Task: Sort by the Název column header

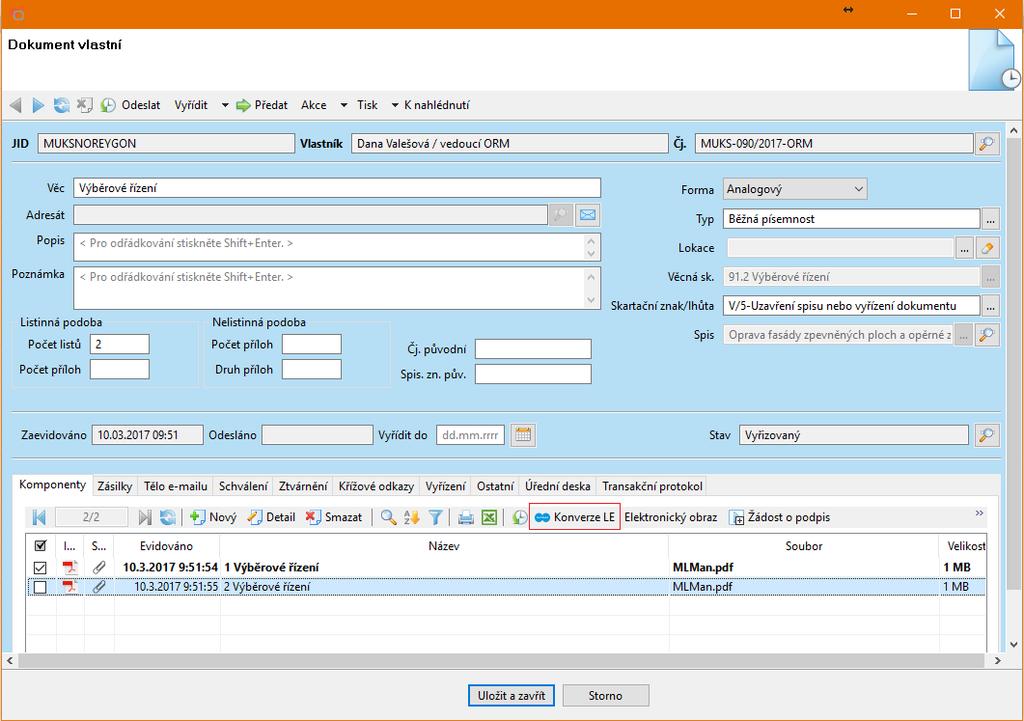Action: [443, 546]
